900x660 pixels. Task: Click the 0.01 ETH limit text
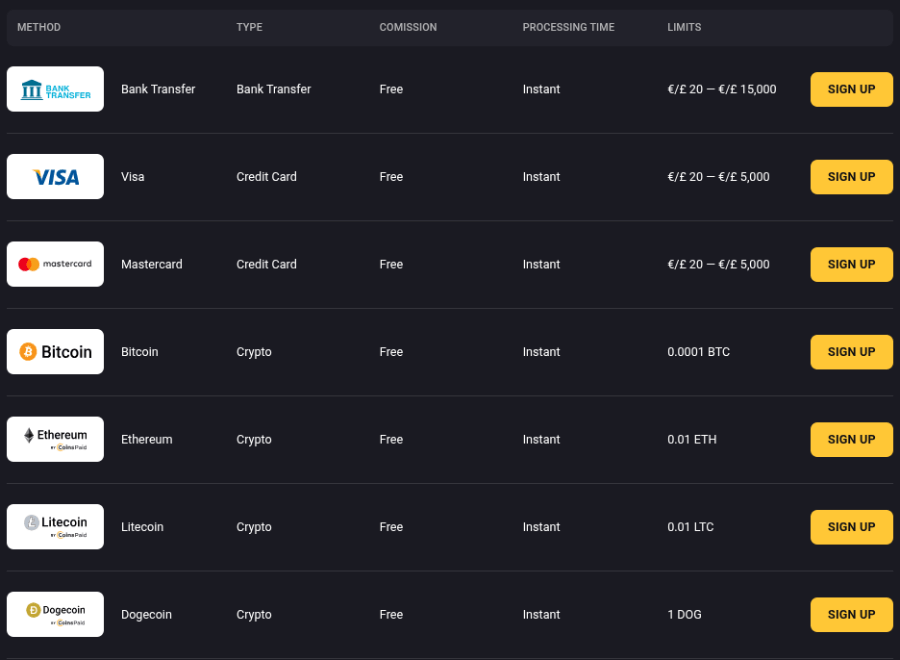point(691,439)
